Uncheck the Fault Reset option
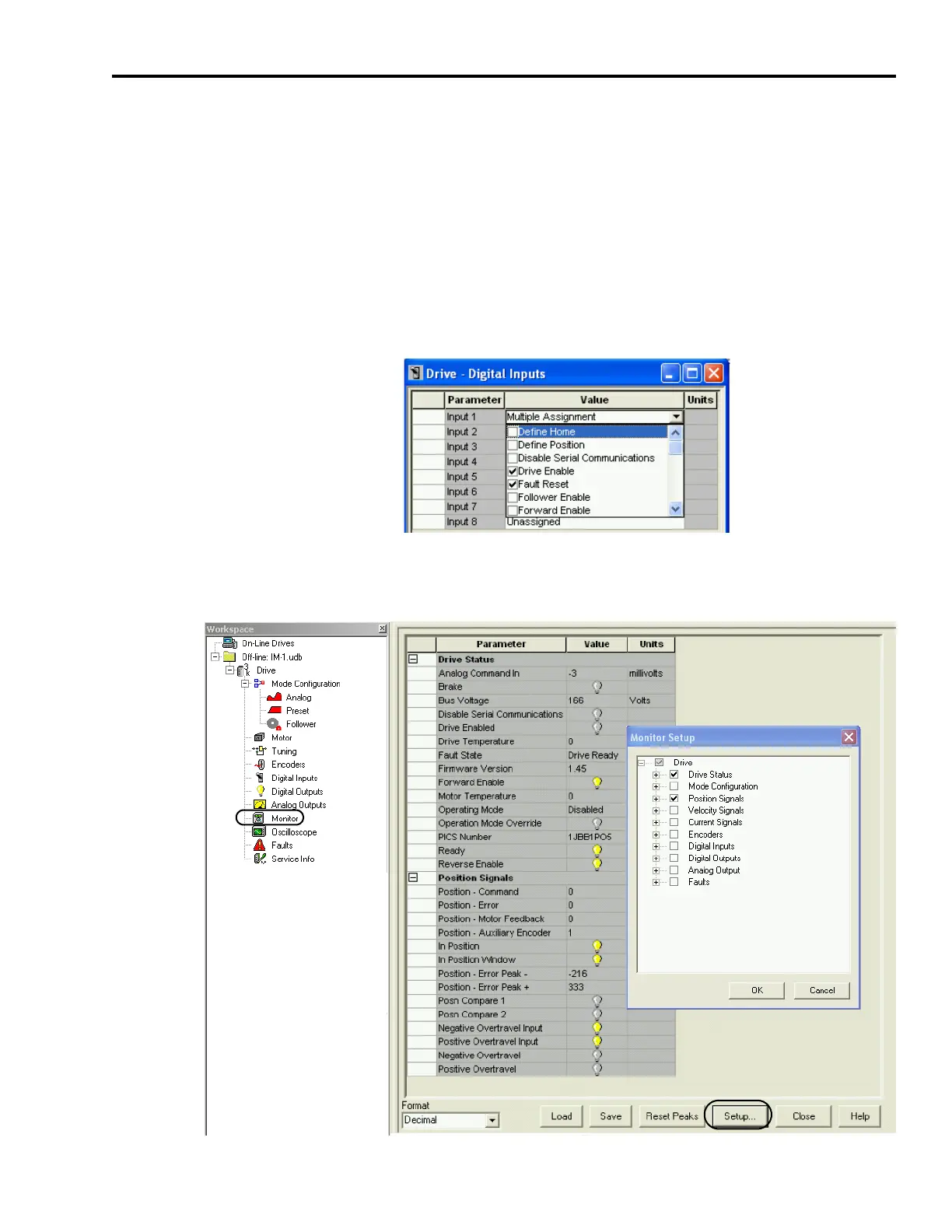The width and height of the screenshot is (952, 1232). [513, 484]
